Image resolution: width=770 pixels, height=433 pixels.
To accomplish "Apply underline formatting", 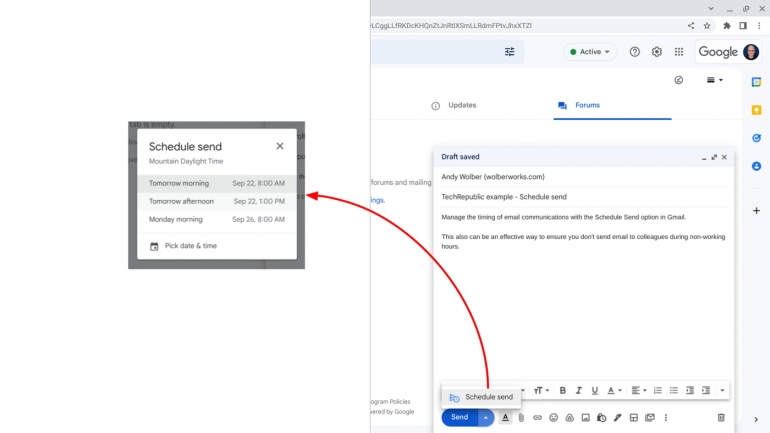I will tap(595, 390).
